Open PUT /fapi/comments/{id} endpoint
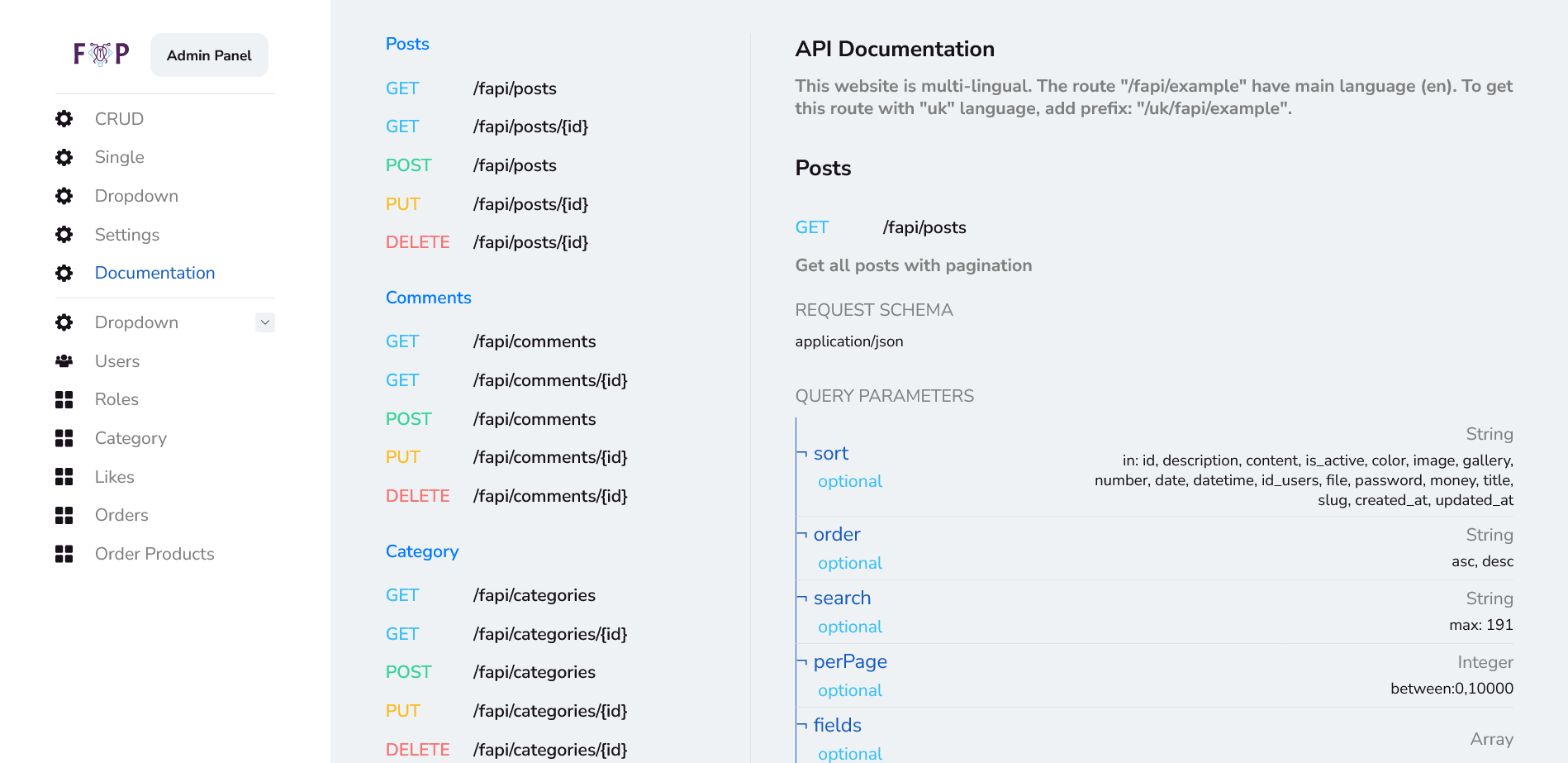 [x=506, y=457]
